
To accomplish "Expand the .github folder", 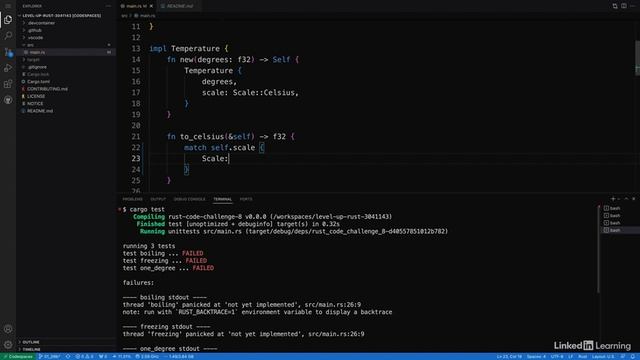I will click(x=35, y=30).
